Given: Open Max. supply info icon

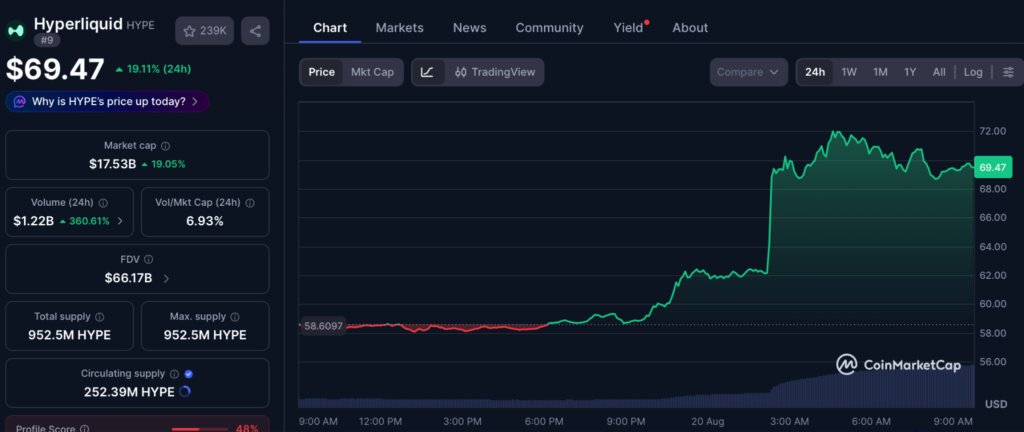Looking at the screenshot, I should [x=234, y=316].
